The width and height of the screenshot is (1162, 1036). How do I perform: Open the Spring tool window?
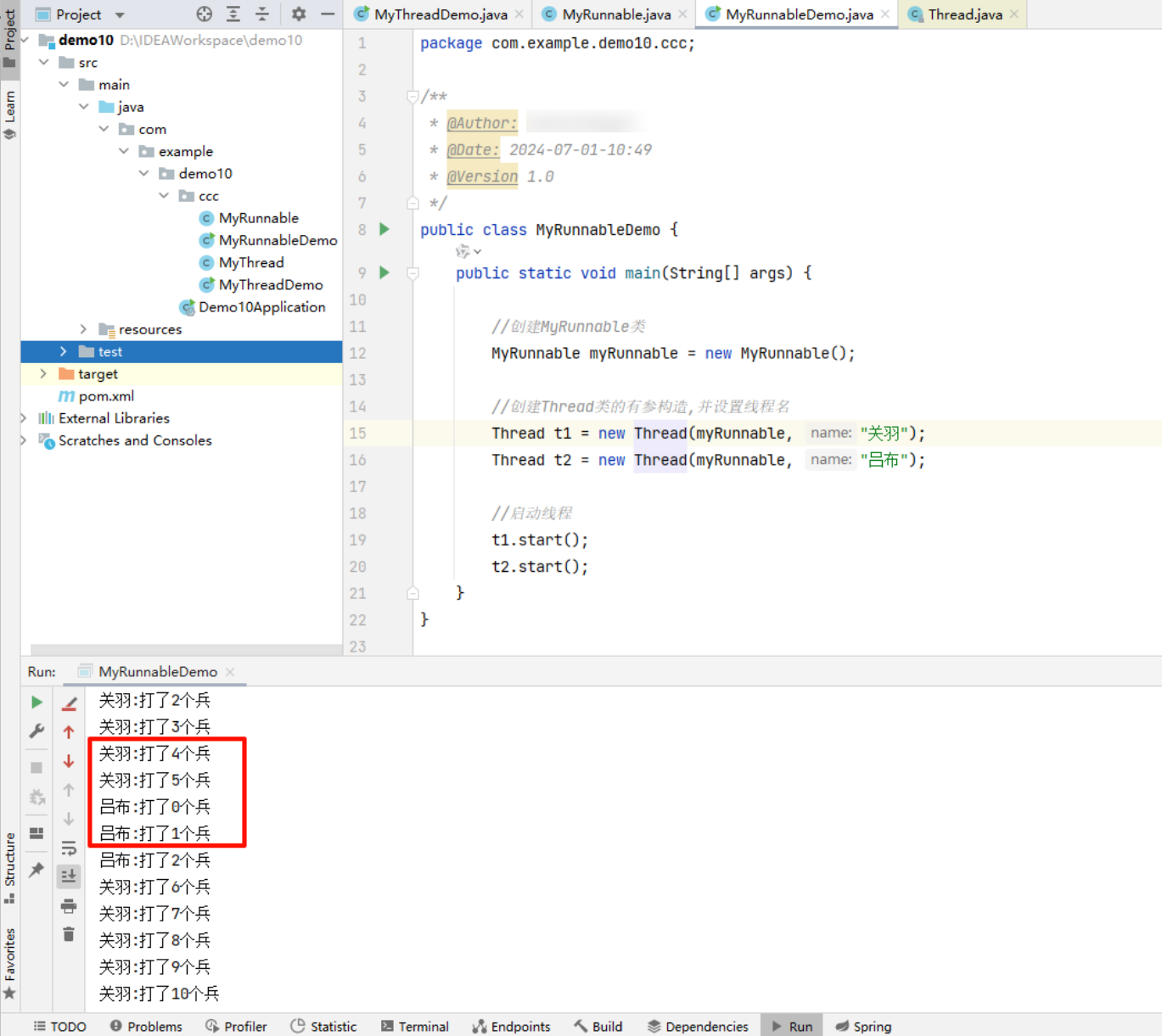(x=863, y=1026)
